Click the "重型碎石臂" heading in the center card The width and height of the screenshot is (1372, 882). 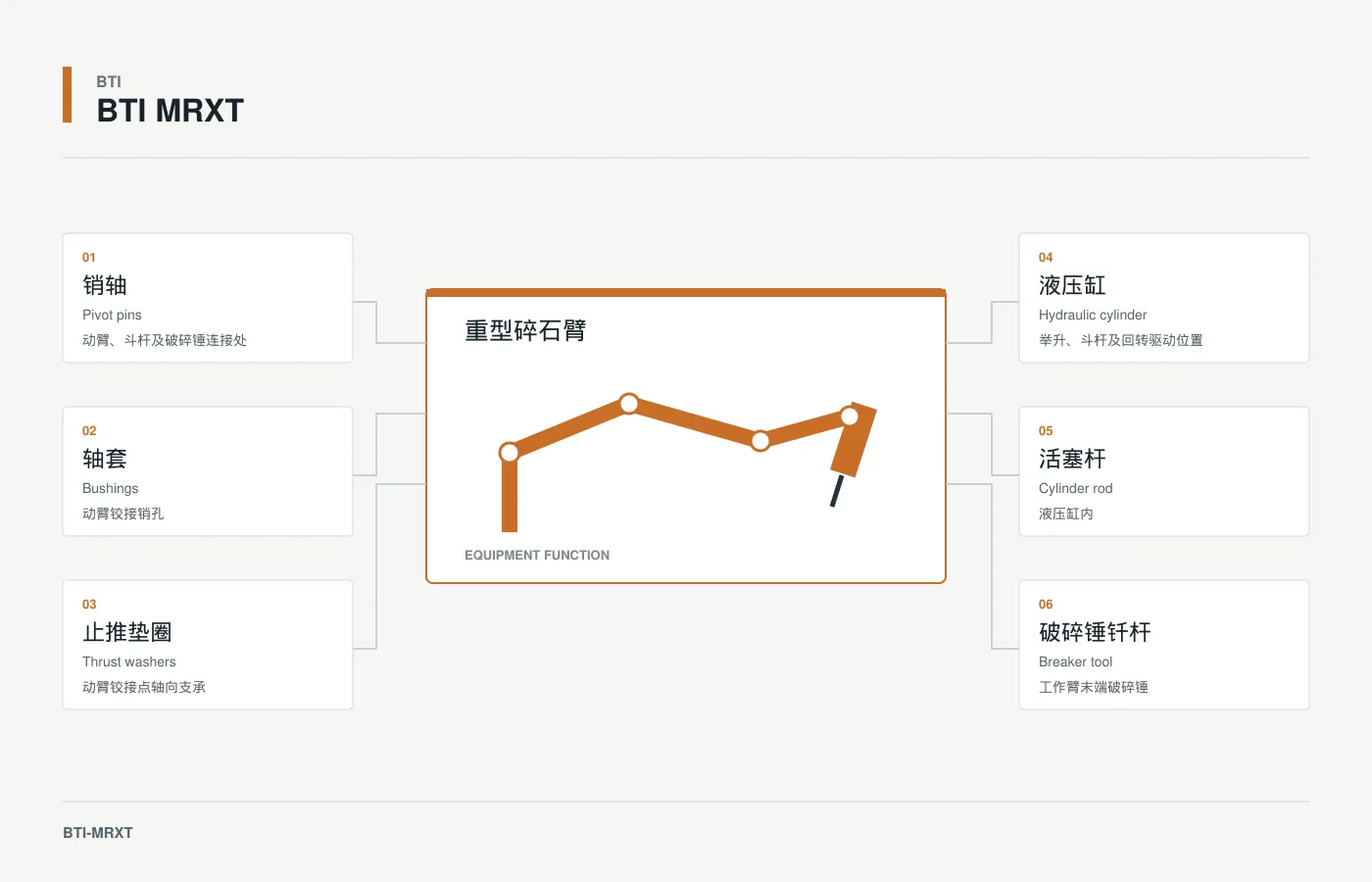[x=525, y=331]
